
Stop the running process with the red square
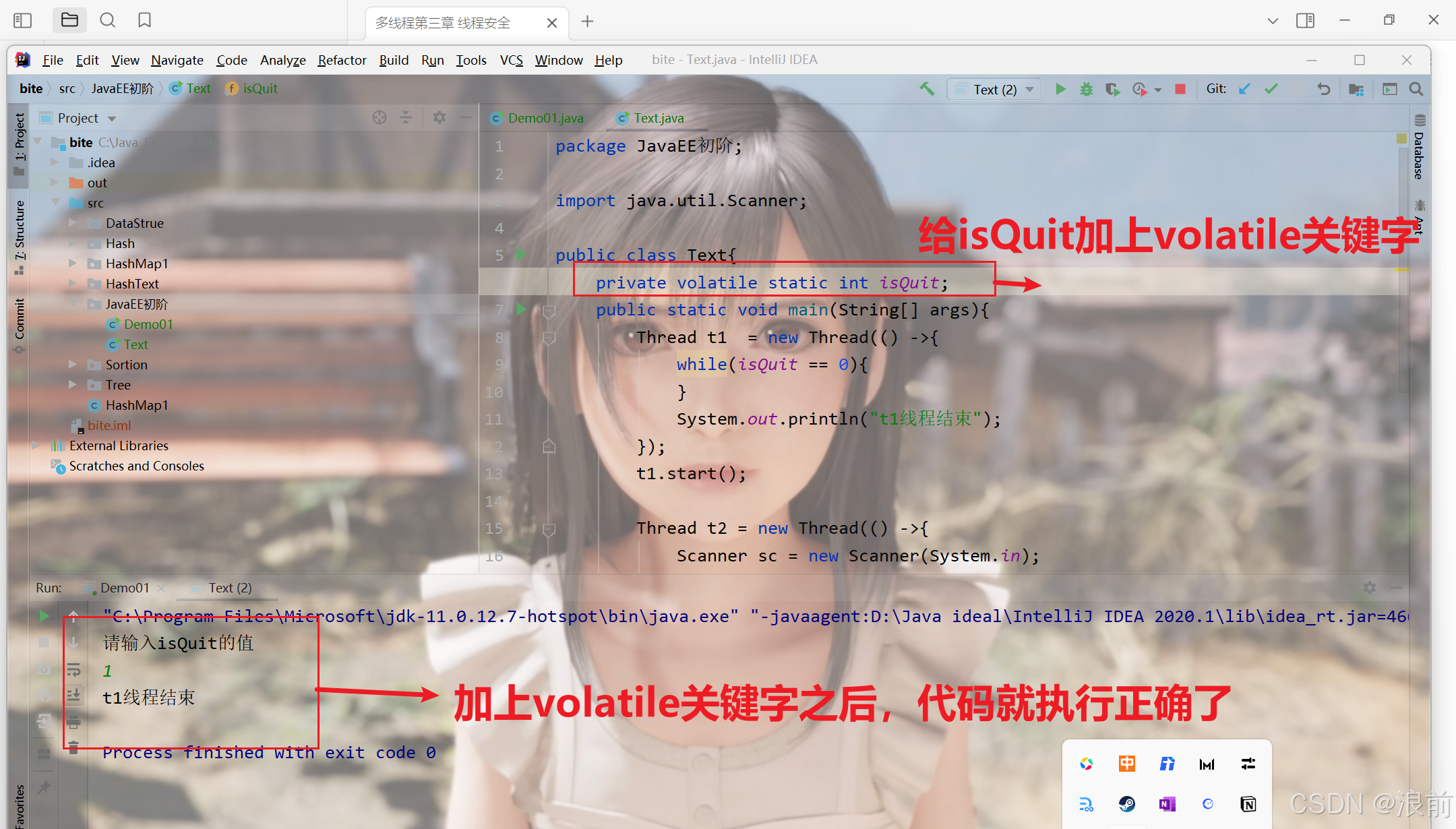point(1180,88)
